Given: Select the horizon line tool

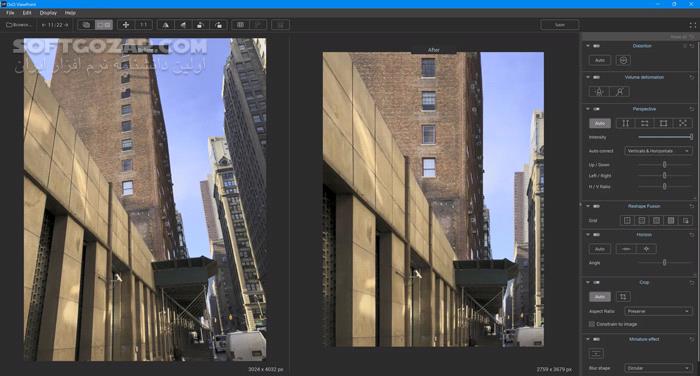Looking at the screenshot, I should [x=626, y=249].
